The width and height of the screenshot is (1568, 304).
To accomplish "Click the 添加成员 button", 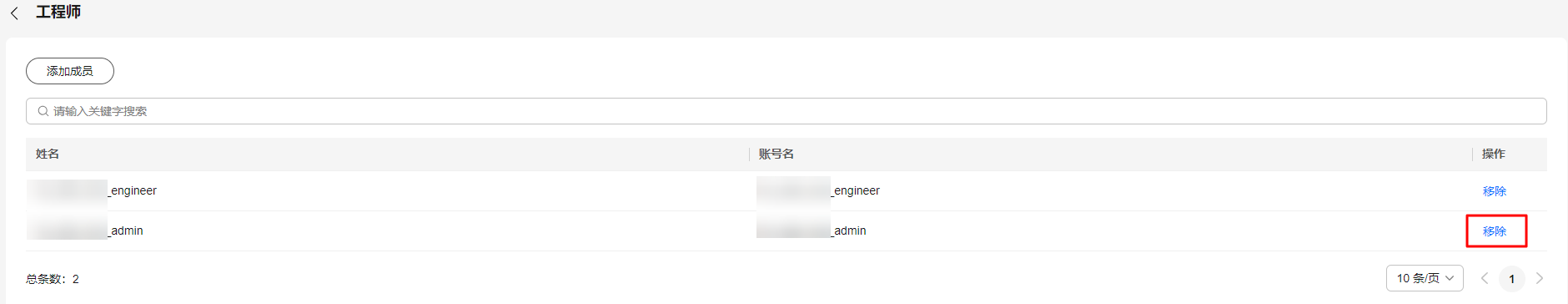I will 70,71.
